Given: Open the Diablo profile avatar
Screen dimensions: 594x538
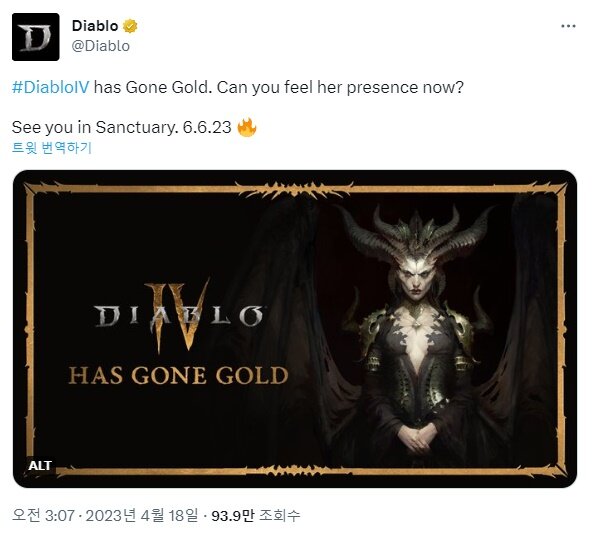Looking at the screenshot, I should click(36, 37).
